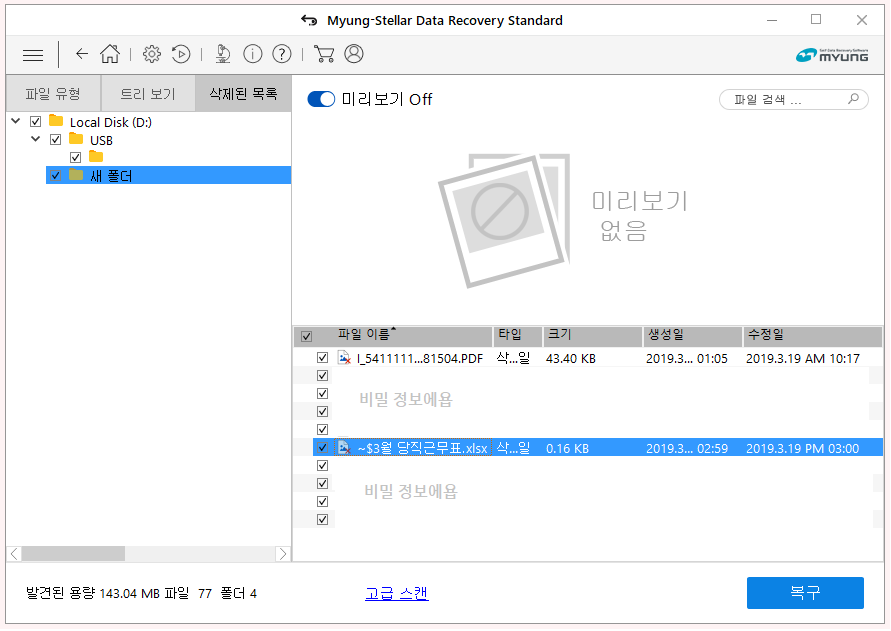Select the 새 폴더 tree item

pos(168,176)
